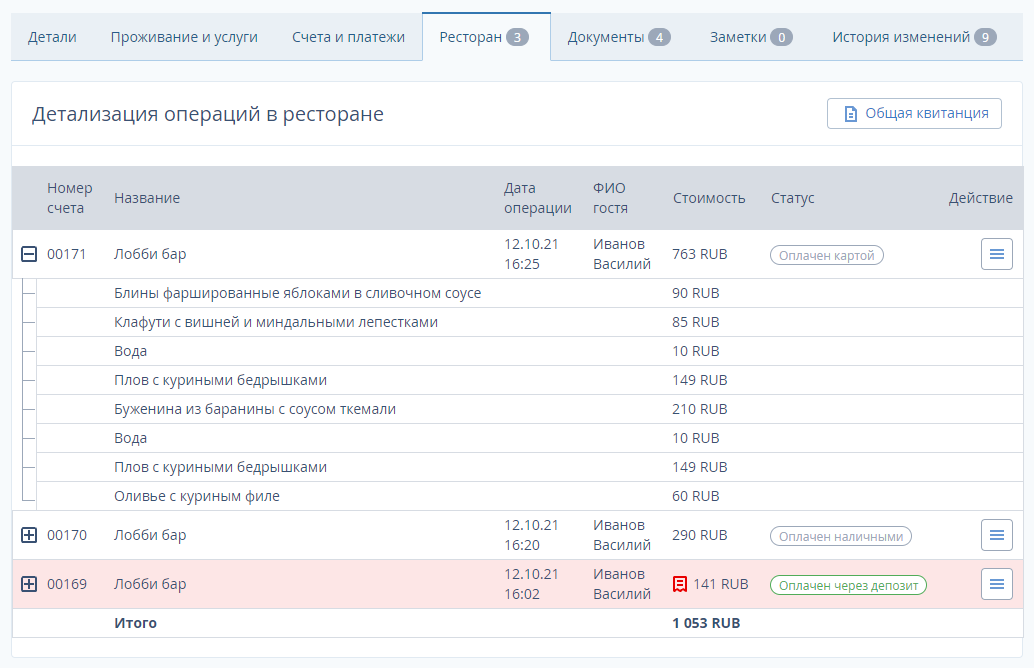Open Проживание и услуги tab
The image size is (1034, 668).
tap(184, 37)
